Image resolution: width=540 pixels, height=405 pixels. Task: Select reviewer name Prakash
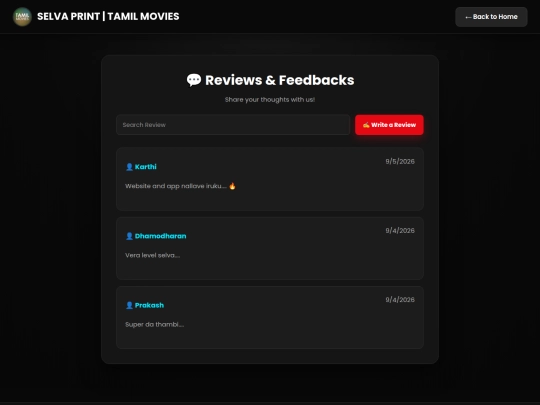pyautogui.click(x=149, y=305)
